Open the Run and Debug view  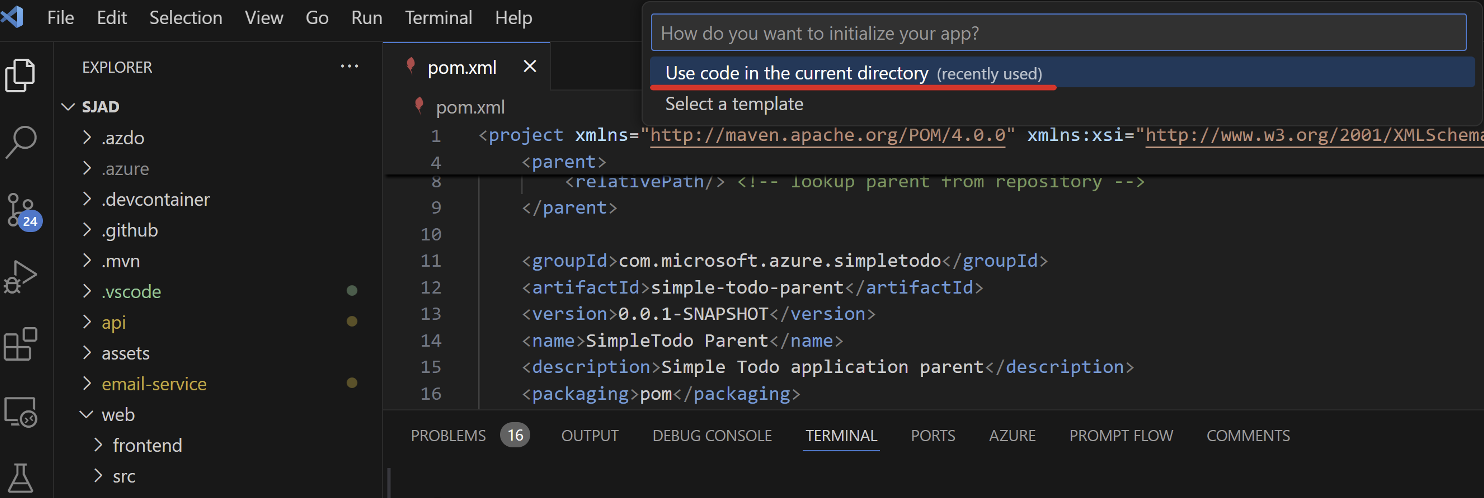21,277
